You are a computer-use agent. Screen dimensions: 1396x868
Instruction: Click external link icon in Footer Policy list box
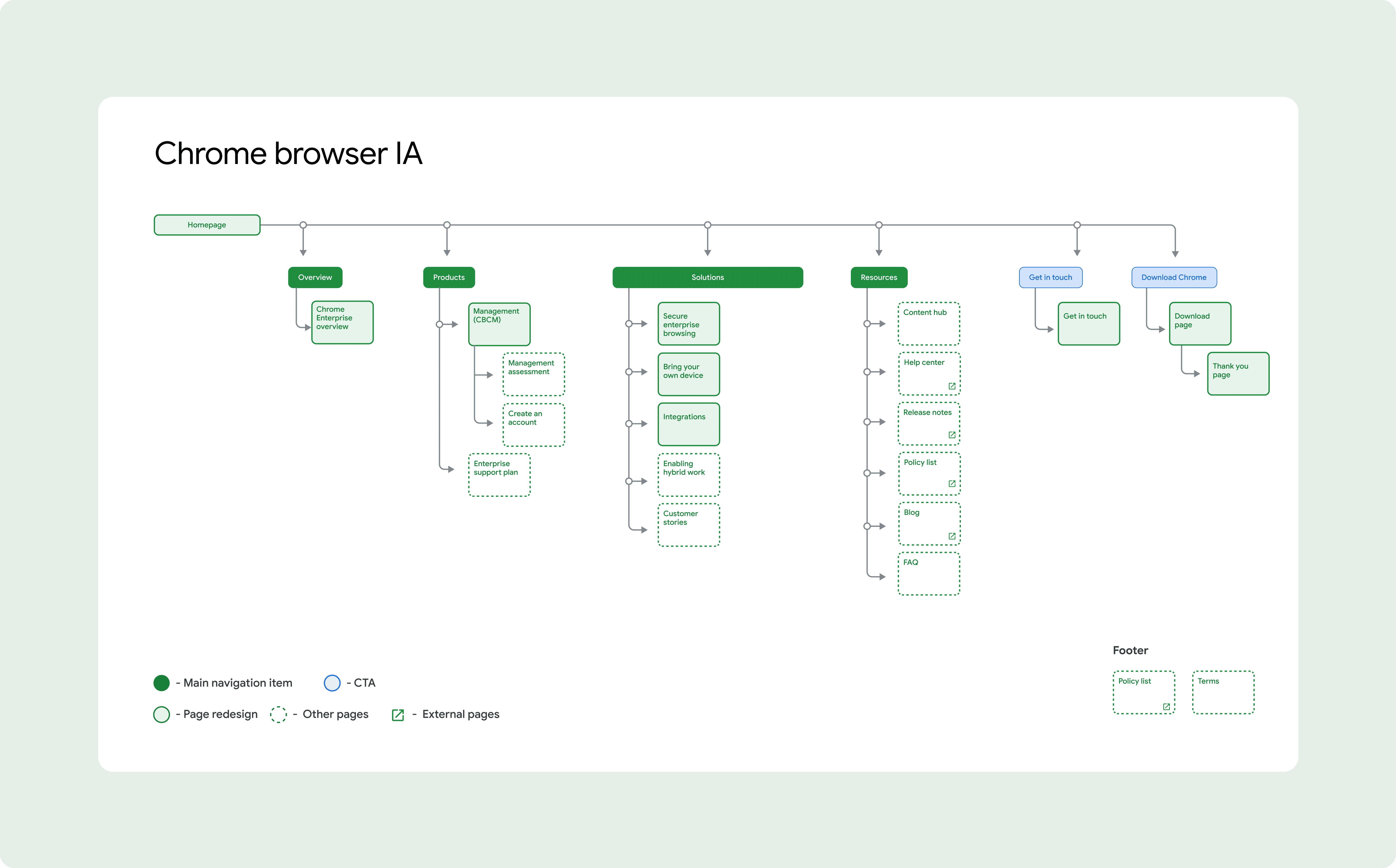pos(1166,707)
